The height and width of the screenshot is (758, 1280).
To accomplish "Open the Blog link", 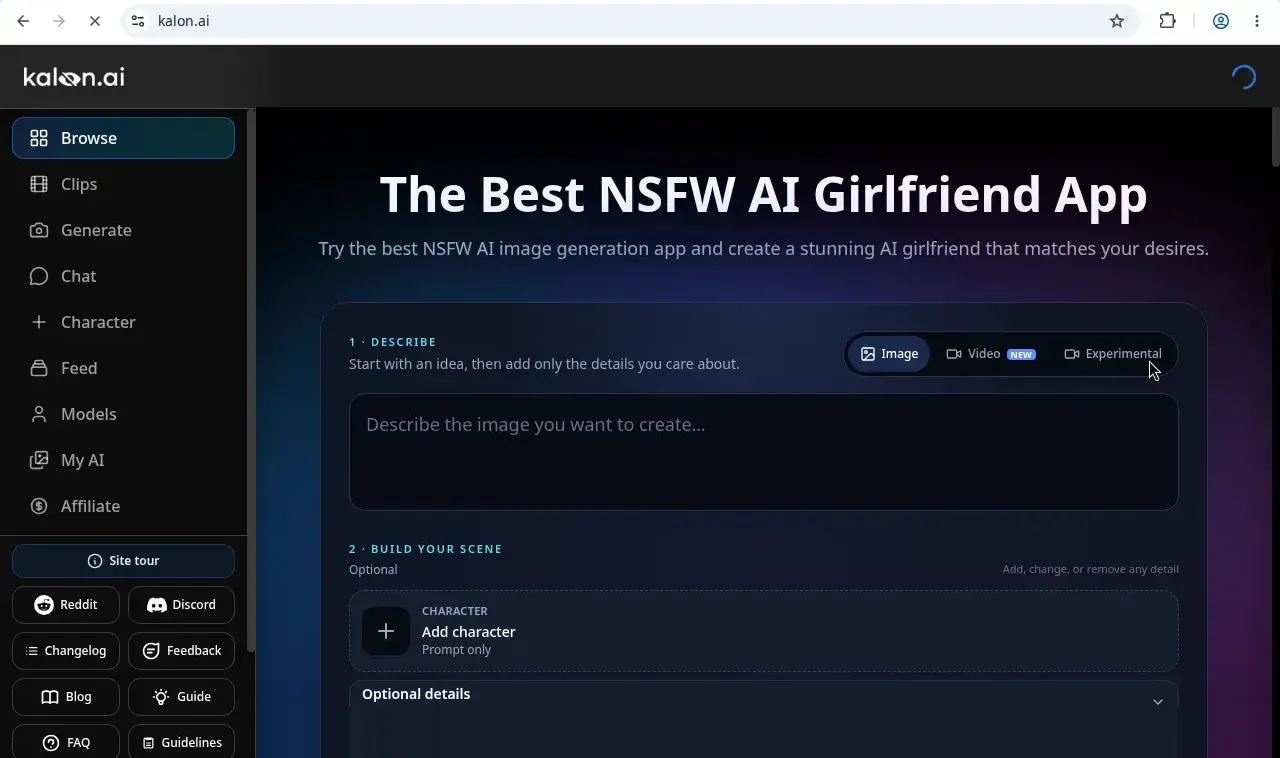I will (x=66, y=697).
